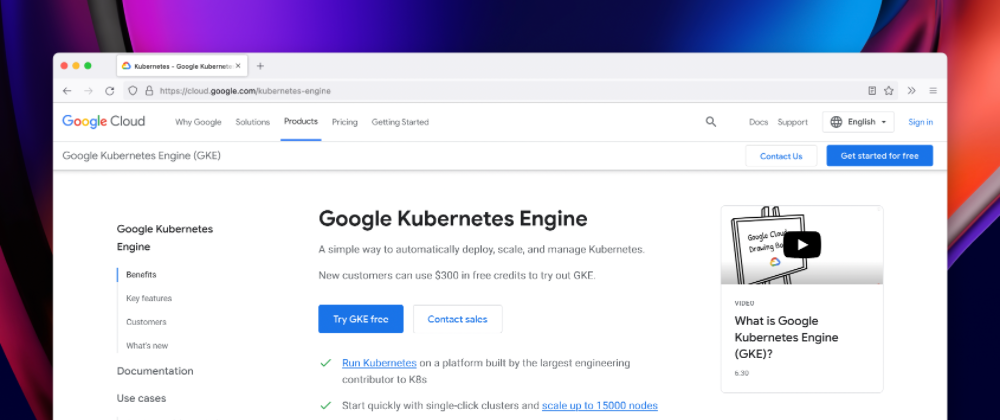The image size is (1000, 420).
Task: Open a new tab with the plus button
Action: tap(260, 66)
